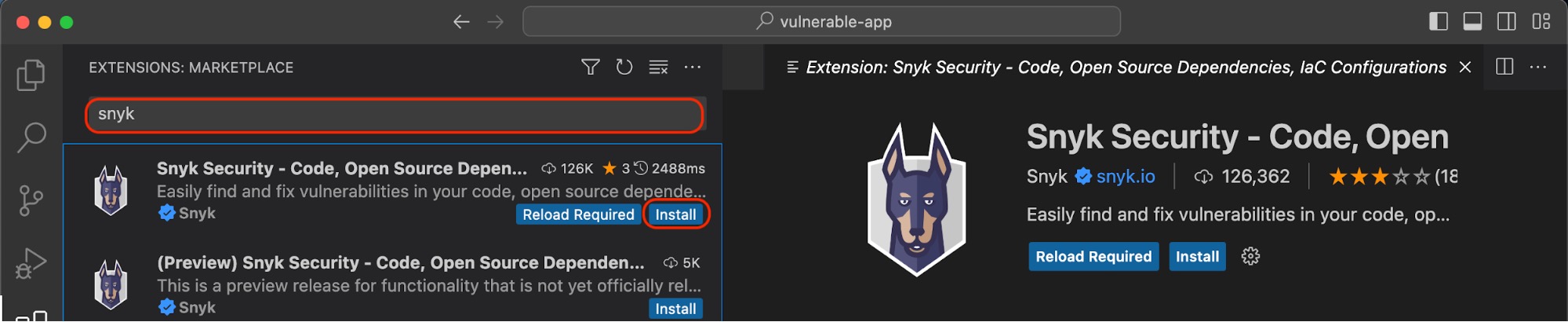Open the vulnerable-app command center search
This screenshot has height=322, width=1568.
tap(821, 22)
